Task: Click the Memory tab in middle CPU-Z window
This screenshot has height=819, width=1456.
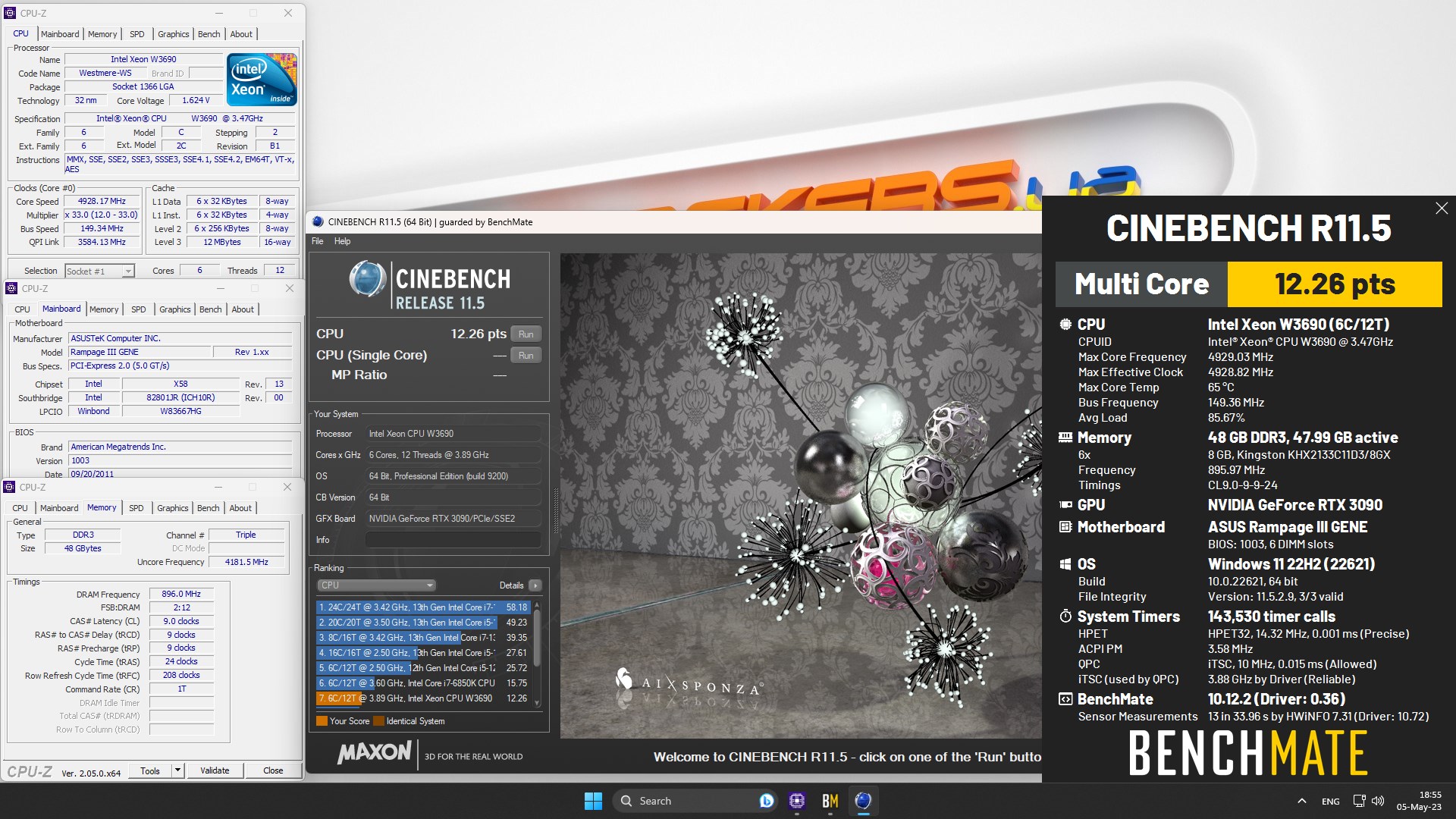Action: click(104, 309)
